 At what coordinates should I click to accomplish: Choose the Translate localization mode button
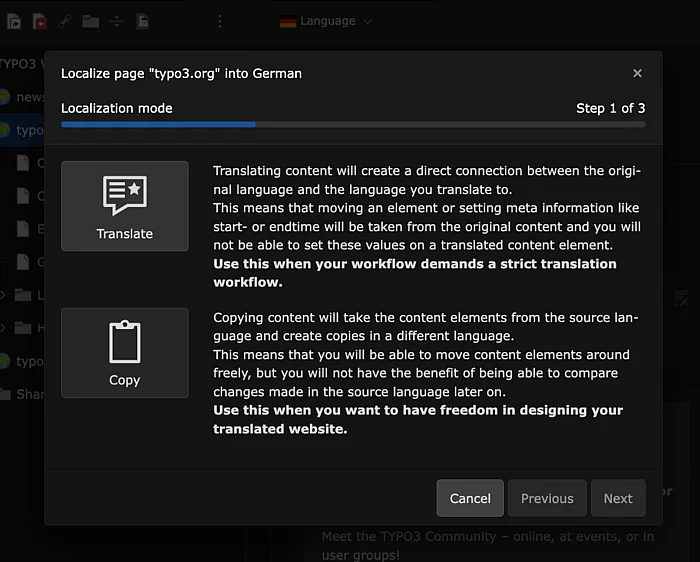click(125, 206)
